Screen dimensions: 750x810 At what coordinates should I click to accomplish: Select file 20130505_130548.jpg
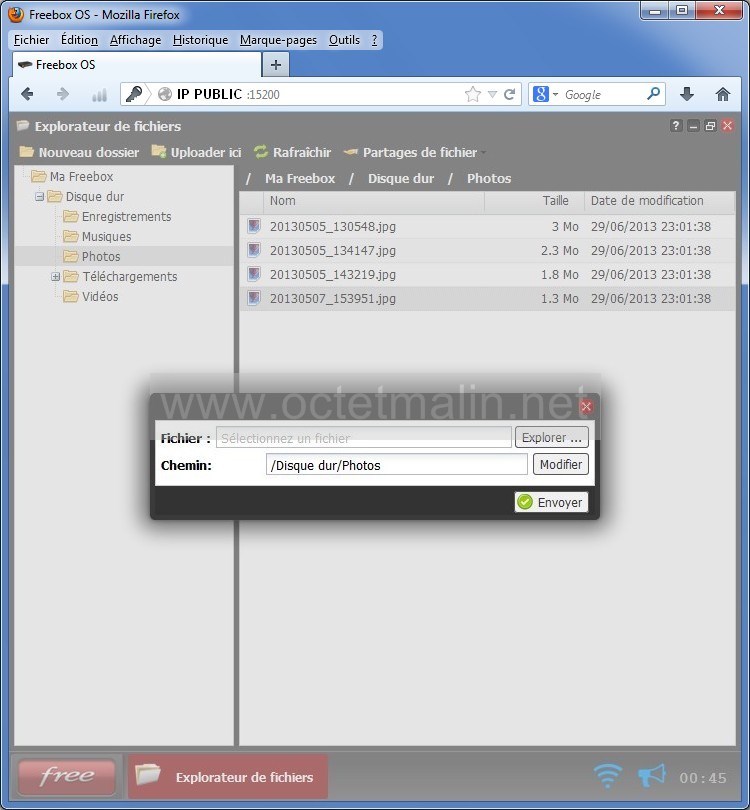tap(487, 227)
